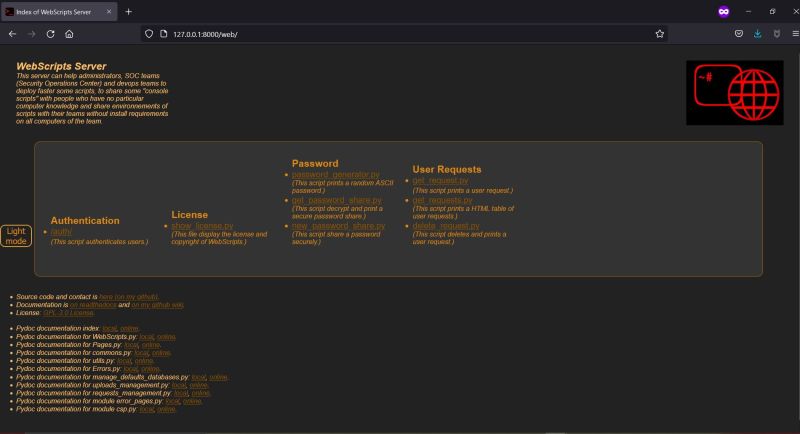Open online Pydoc for uploads_management.py
This screenshot has width=800, height=434.
tap(198, 385)
